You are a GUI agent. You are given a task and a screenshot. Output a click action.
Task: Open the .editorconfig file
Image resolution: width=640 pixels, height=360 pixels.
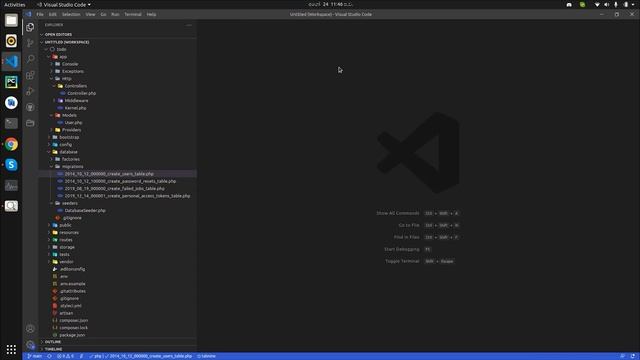[72, 269]
